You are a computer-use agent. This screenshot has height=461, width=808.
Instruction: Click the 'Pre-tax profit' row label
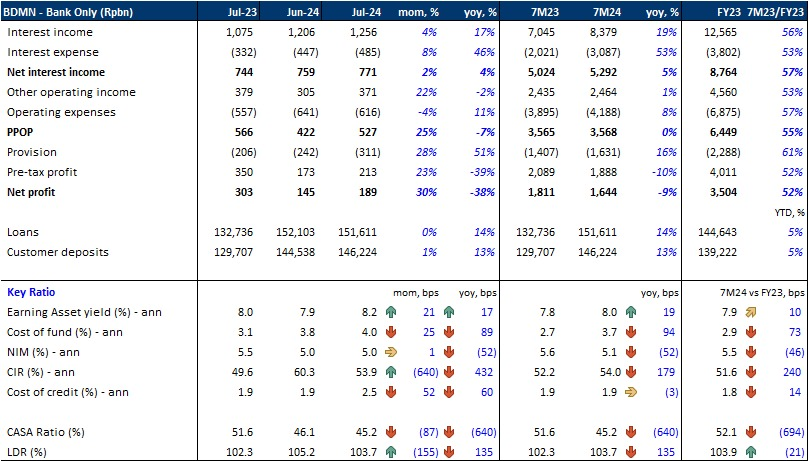42,172
